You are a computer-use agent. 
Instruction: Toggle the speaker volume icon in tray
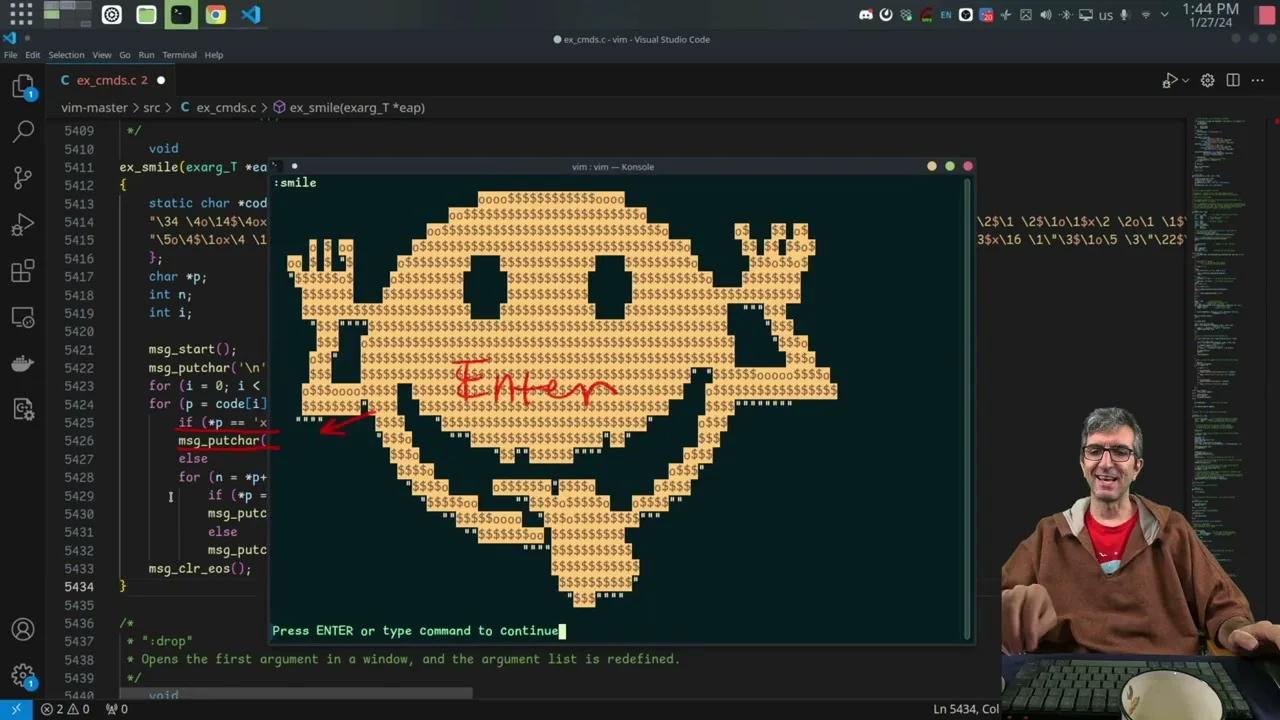pyautogui.click(x=1046, y=15)
